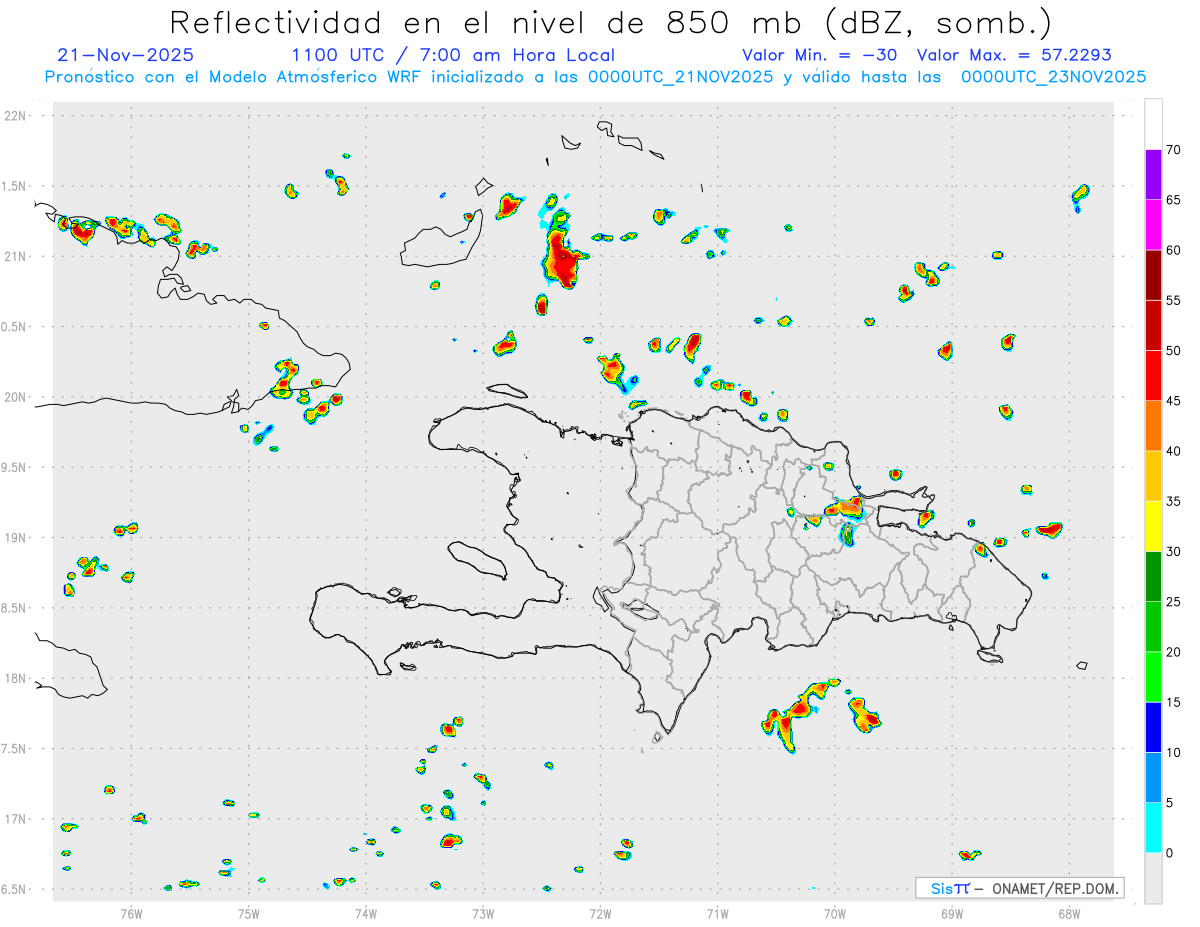Viewport: 1200px width, 927px height.
Task: Select the '75W' longitude label
Action: [x=249, y=913]
